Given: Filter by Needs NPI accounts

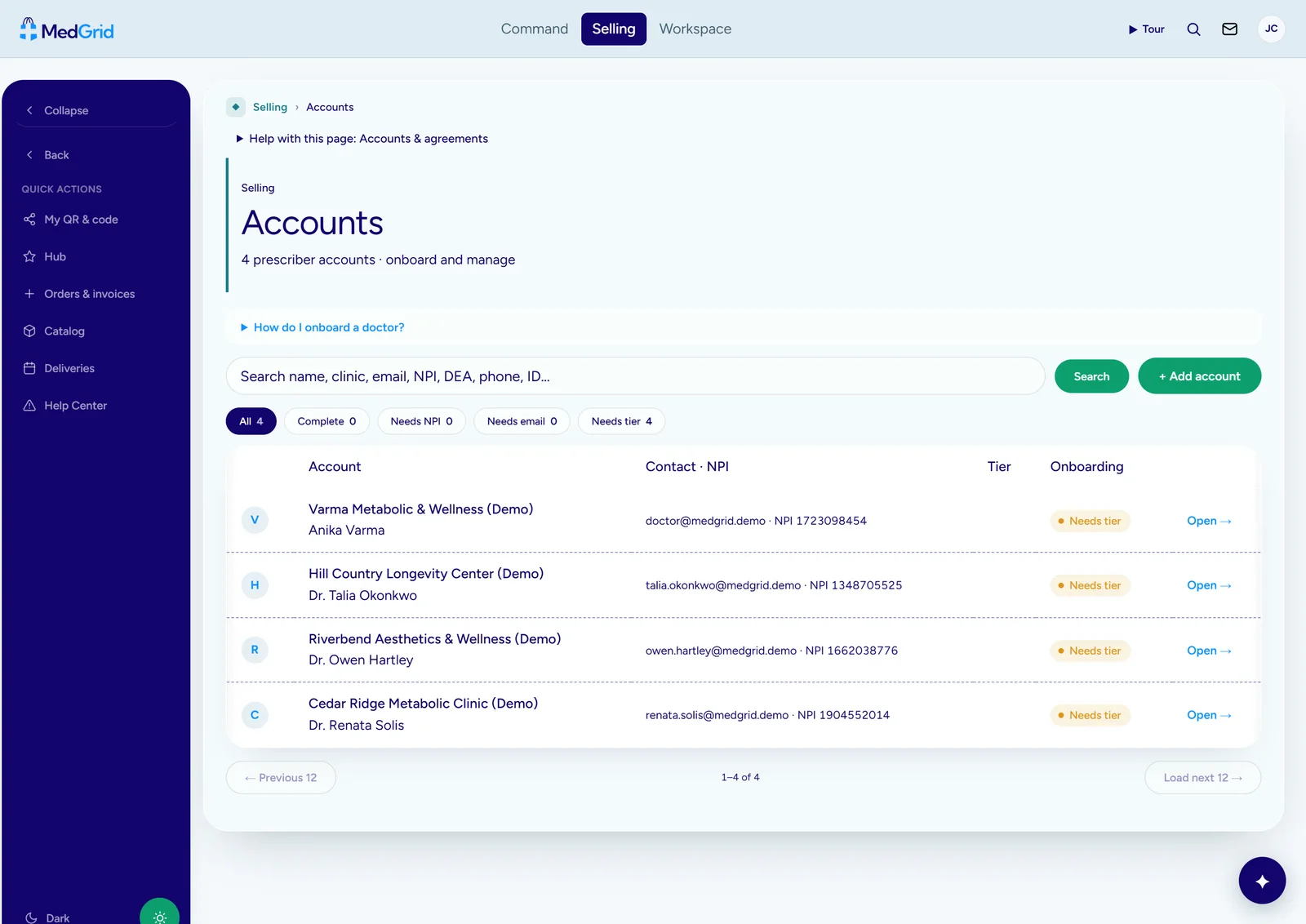Looking at the screenshot, I should (421, 421).
